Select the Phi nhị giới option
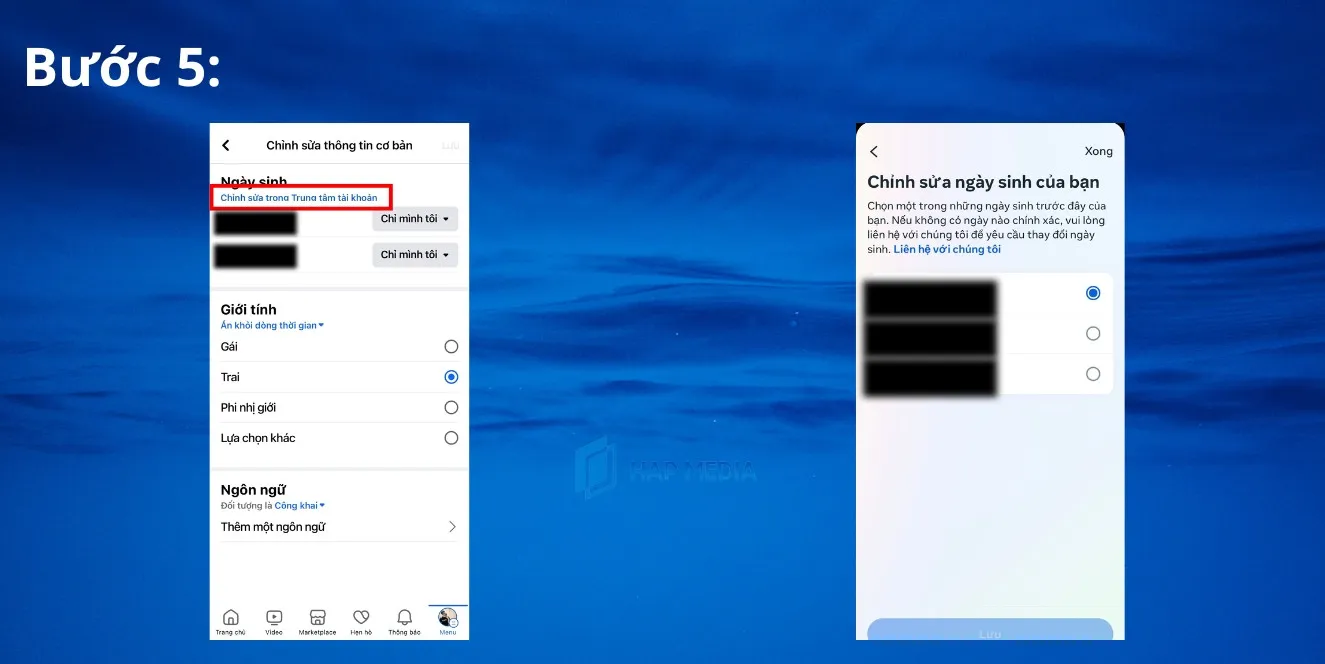Viewport: 1325px width, 664px height. point(451,407)
